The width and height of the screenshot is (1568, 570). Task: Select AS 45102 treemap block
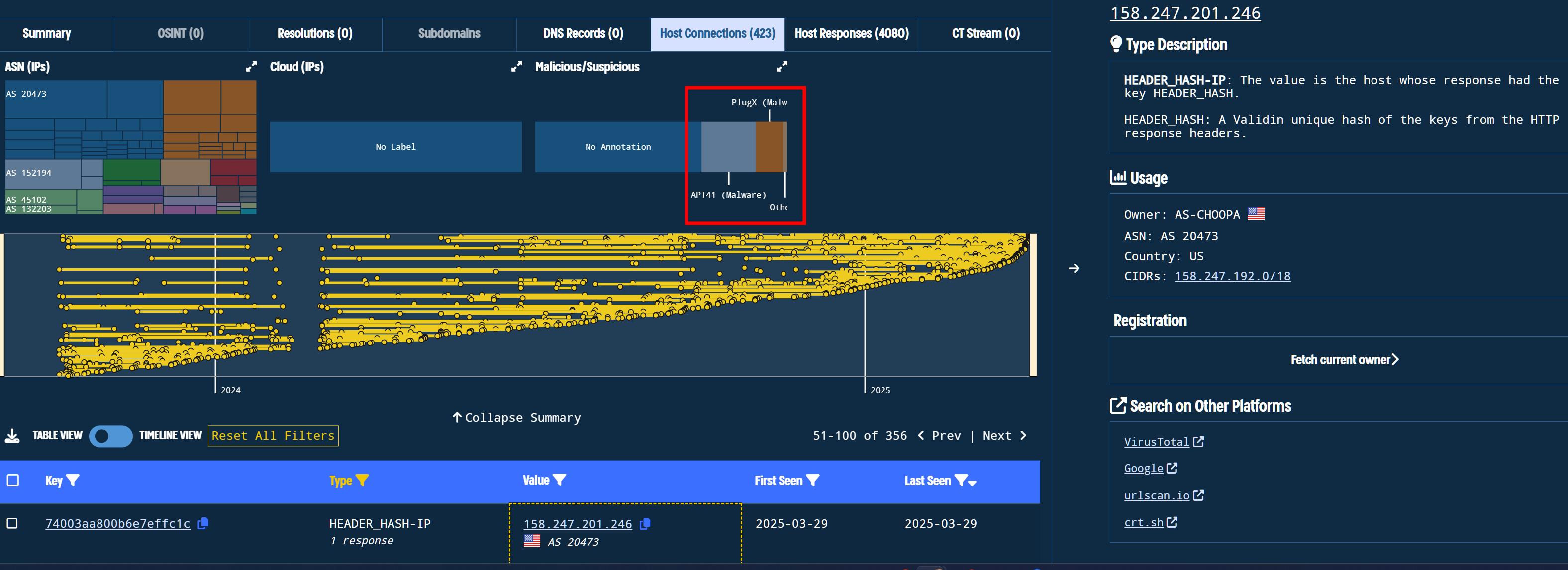[41, 197]
